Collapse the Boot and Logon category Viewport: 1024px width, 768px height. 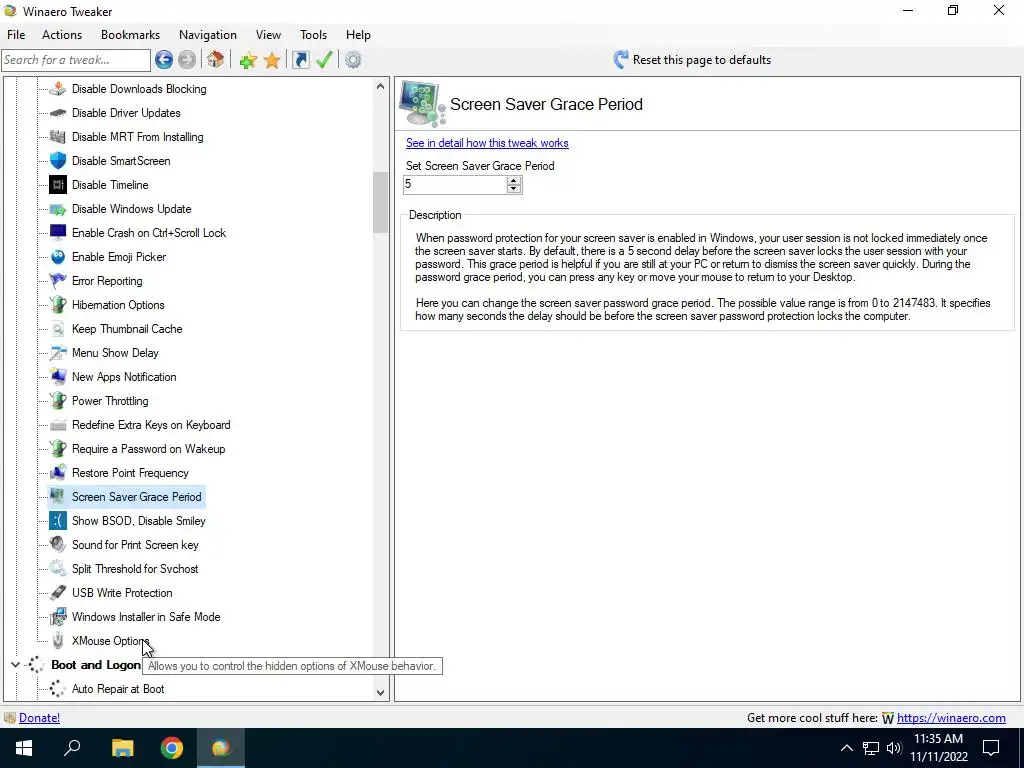[15, 665]
